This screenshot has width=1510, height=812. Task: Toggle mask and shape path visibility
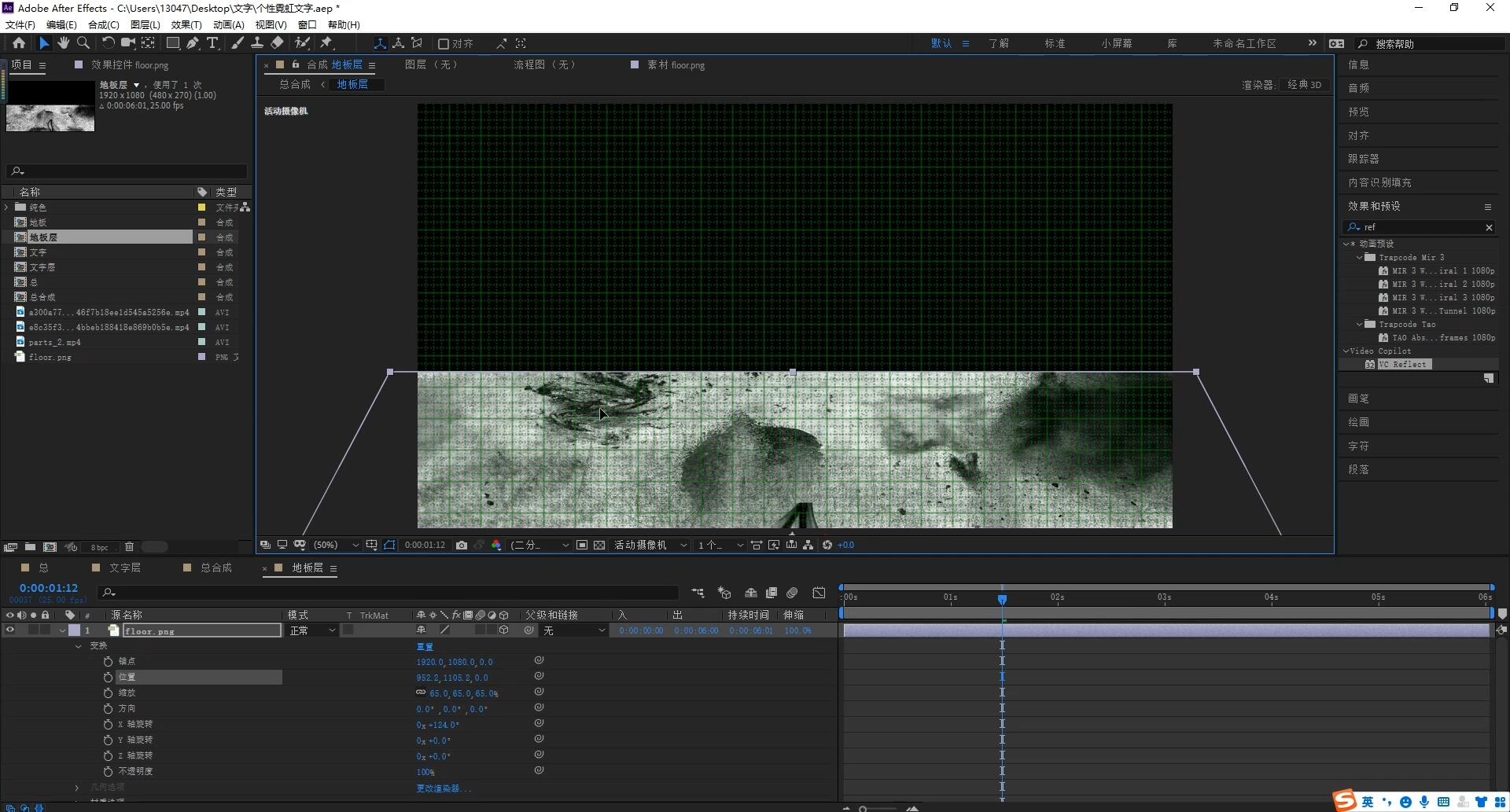click(389, 545)
